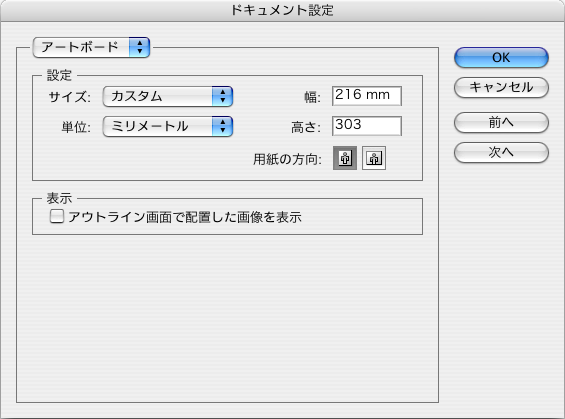Click the blue arrows beside ミリメートル
This screenshot has width=565, height=419.
click(222, 126)
